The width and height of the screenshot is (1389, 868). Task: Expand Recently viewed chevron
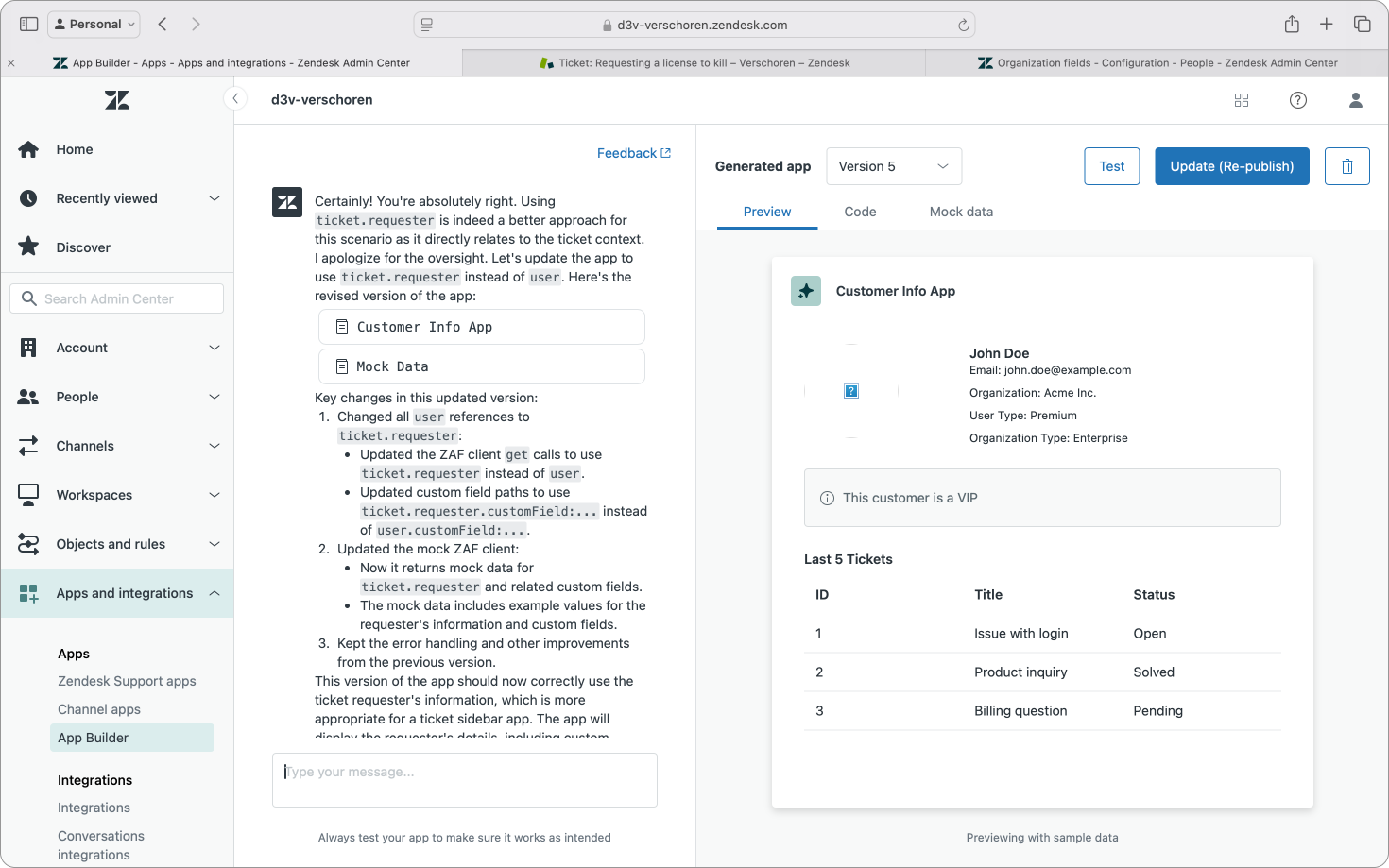214,198
